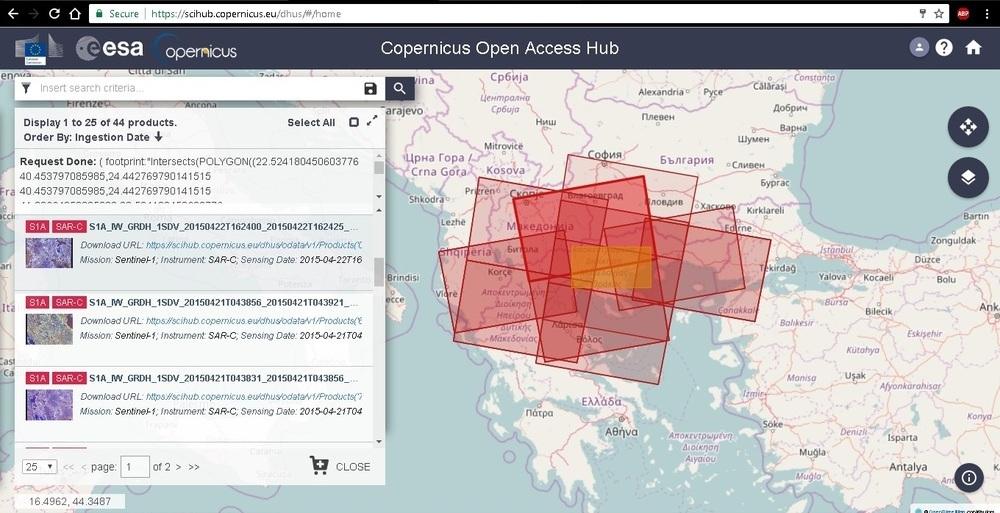The image size is (1000, 513).
Task: Jump to the last results page arrows
Action: click(194, 467)
